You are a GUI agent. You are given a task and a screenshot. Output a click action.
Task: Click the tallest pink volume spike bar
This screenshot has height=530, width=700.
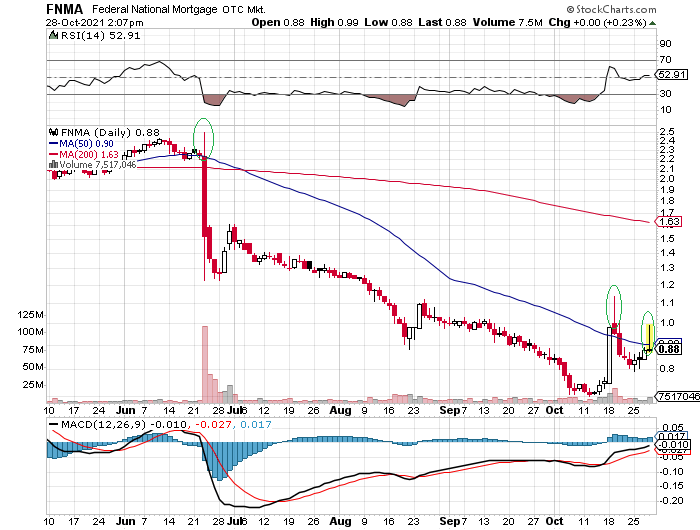(x=205, y=364)
